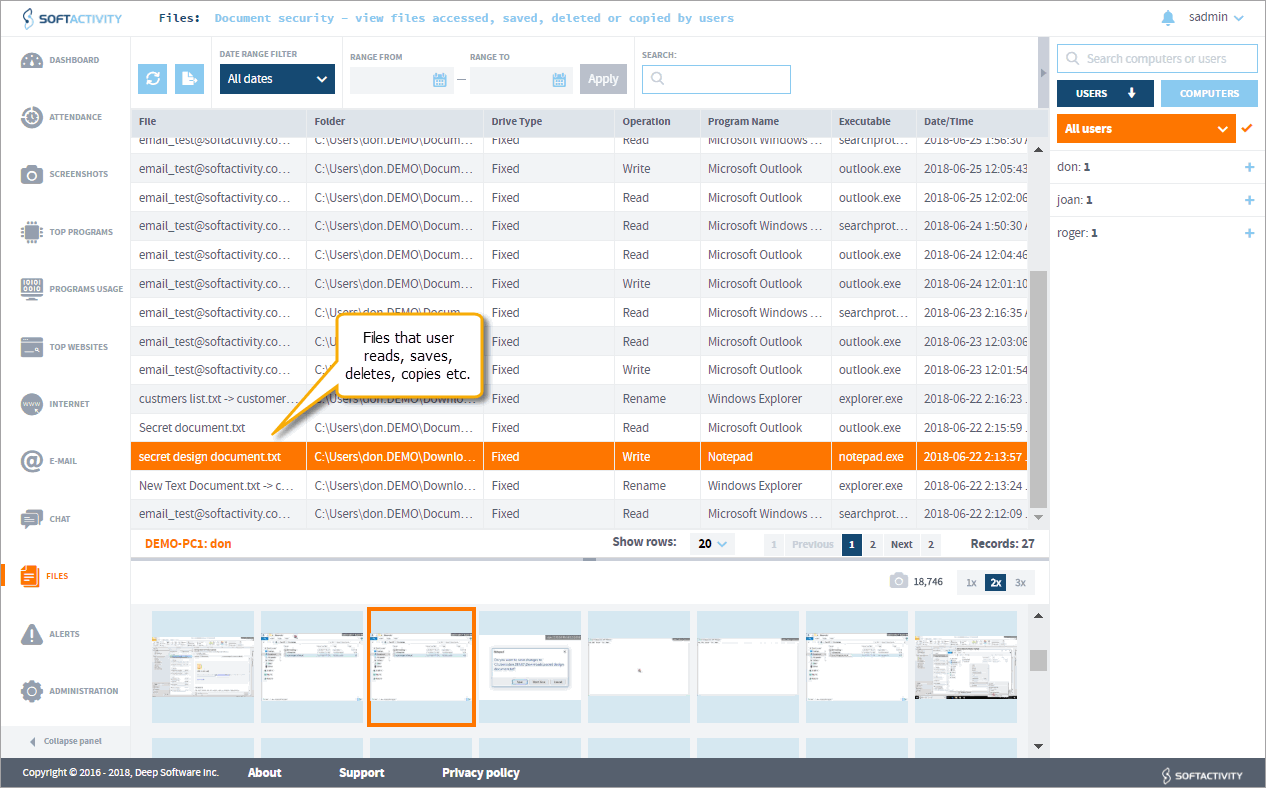The image size is (1266, 788).
Task: Click the Search computers or users field
Action: (1157, 59)
